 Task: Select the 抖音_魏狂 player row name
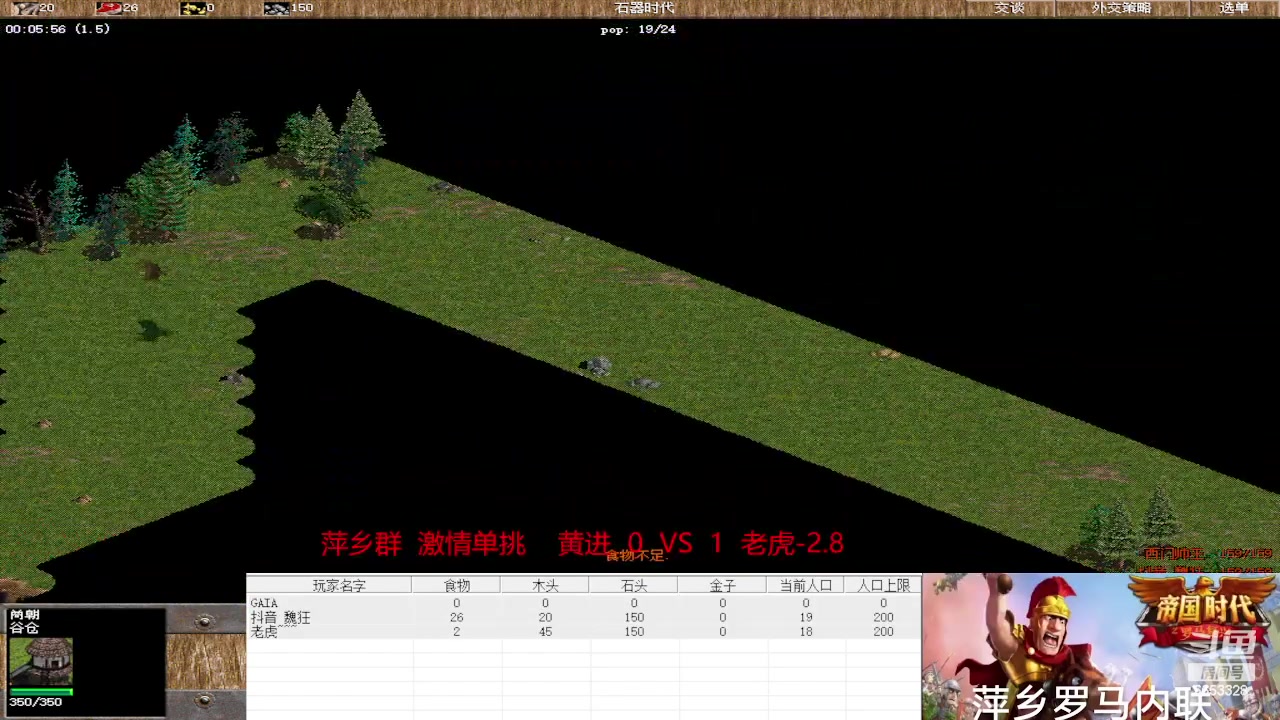[x=281, y=618]
